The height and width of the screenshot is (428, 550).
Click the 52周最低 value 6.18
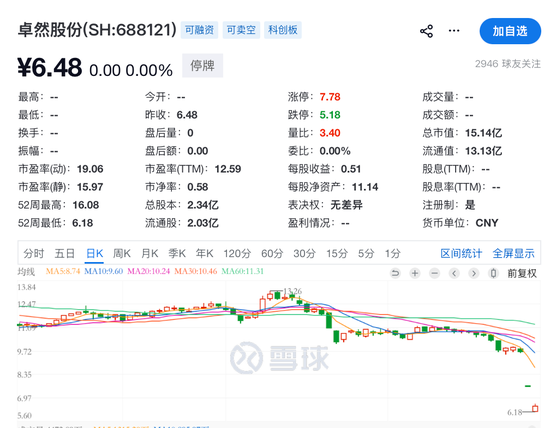[x=82, y=223]
